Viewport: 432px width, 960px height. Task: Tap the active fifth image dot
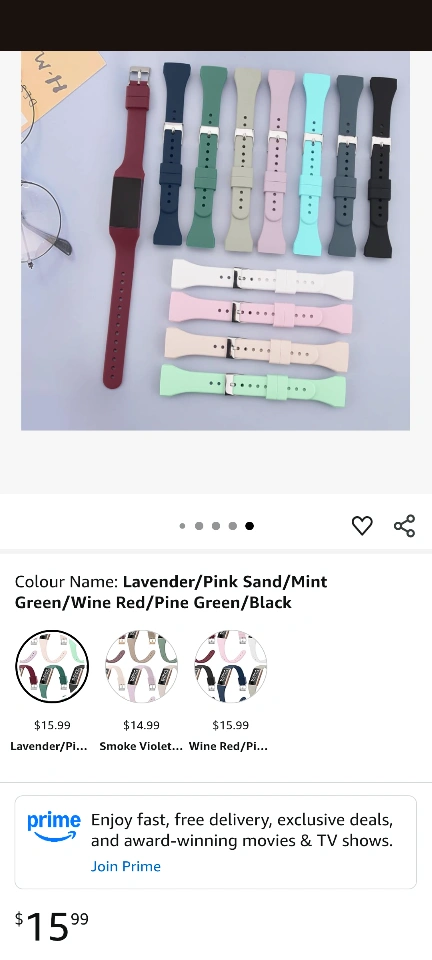(250, 526)
